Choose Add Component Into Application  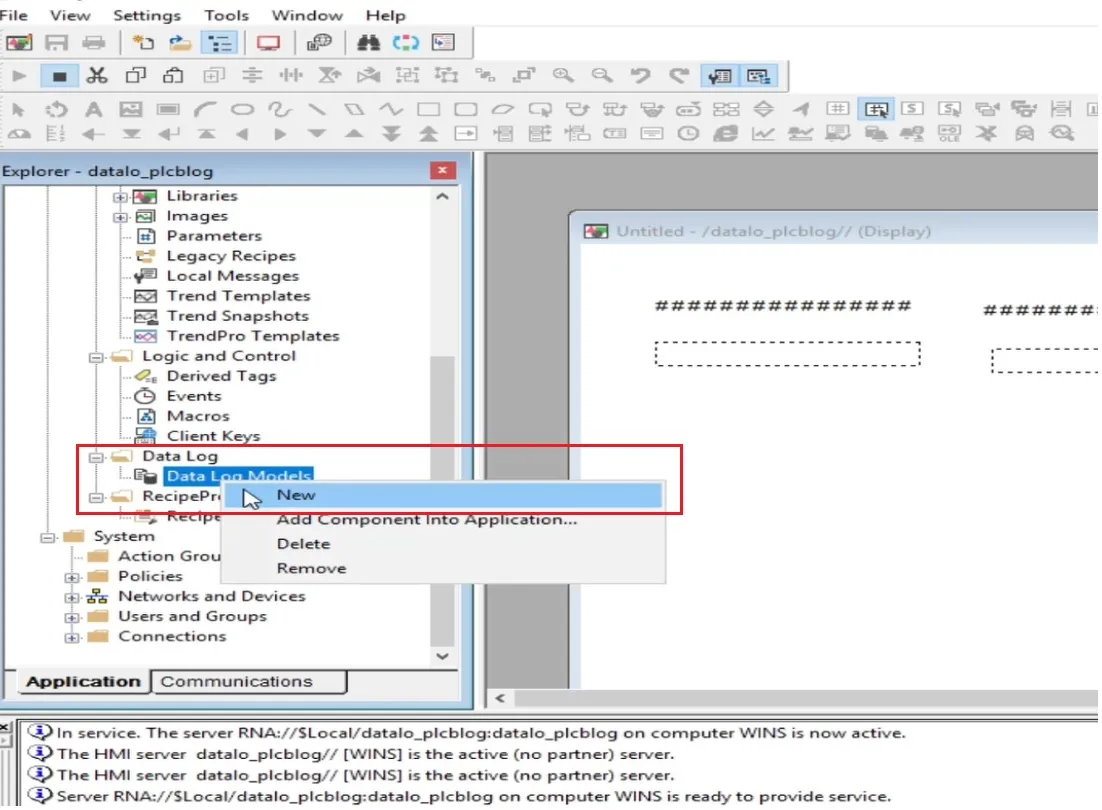443,520
